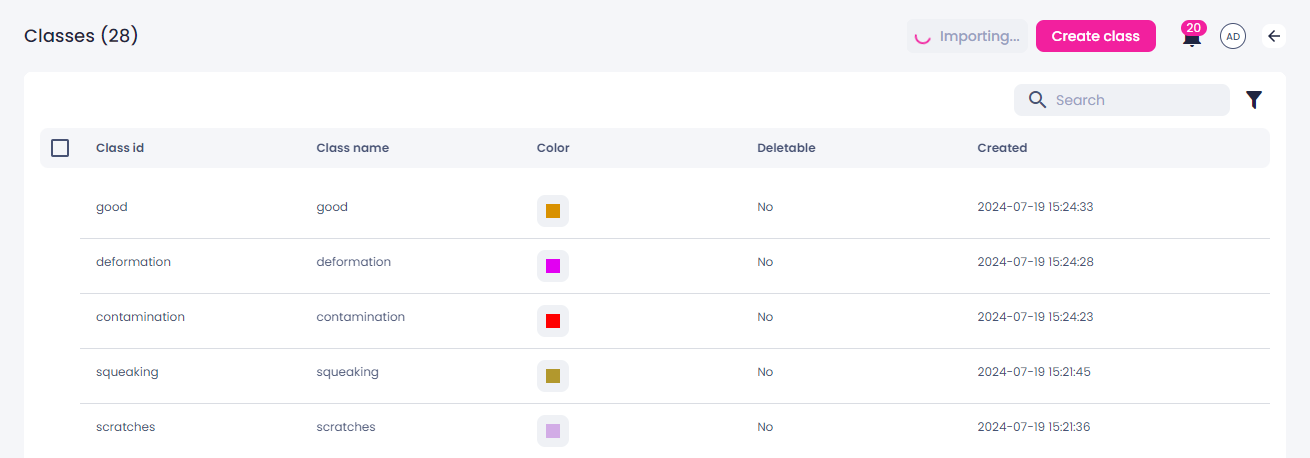Click the 20 notification count badge
1310x458 pixels.
1193,28
